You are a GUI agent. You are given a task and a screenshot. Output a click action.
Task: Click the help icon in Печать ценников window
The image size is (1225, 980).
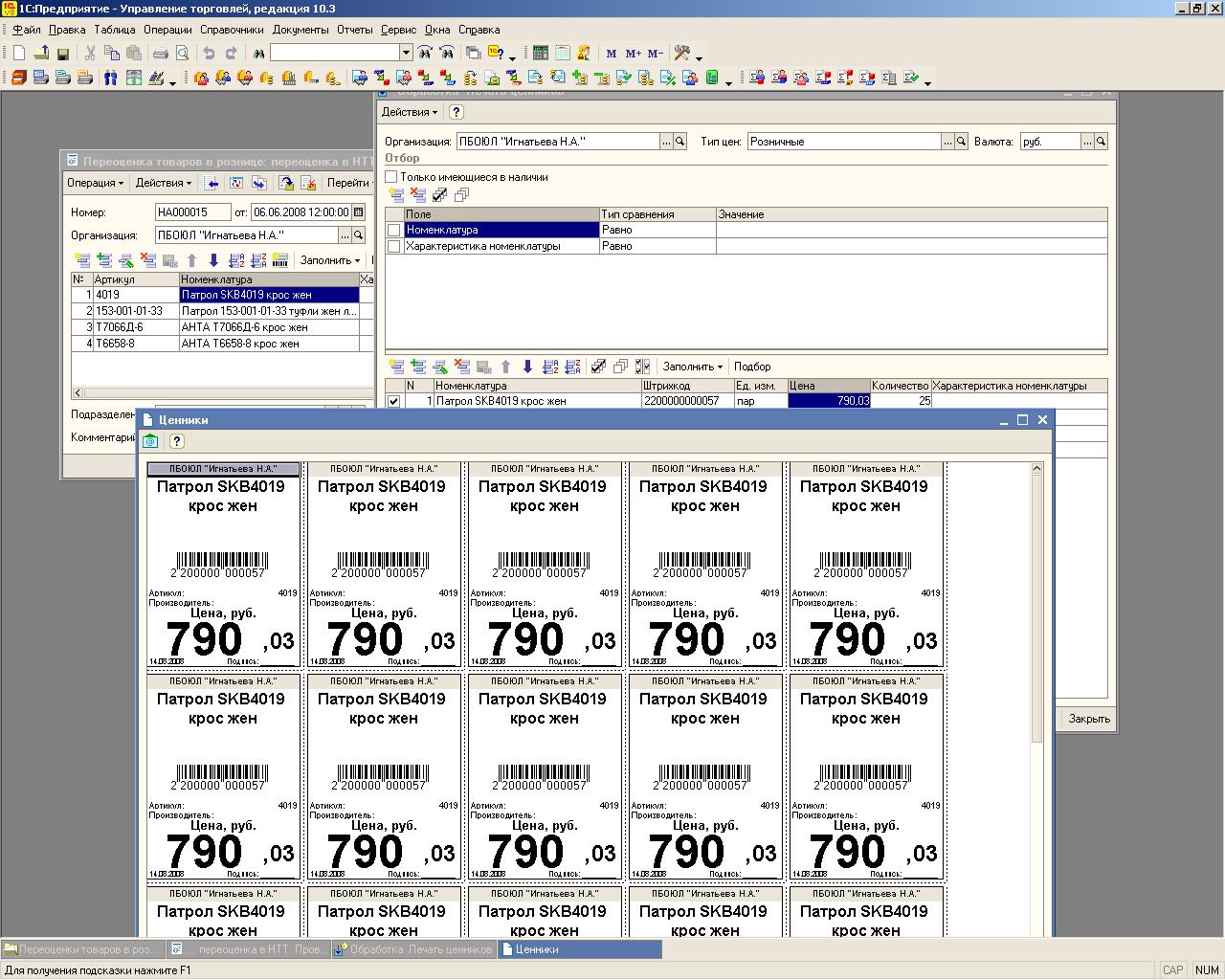coord(457,112)
